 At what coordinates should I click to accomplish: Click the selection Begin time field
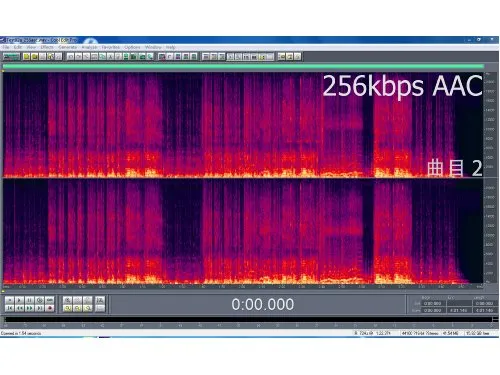click(x=432, y=303)
